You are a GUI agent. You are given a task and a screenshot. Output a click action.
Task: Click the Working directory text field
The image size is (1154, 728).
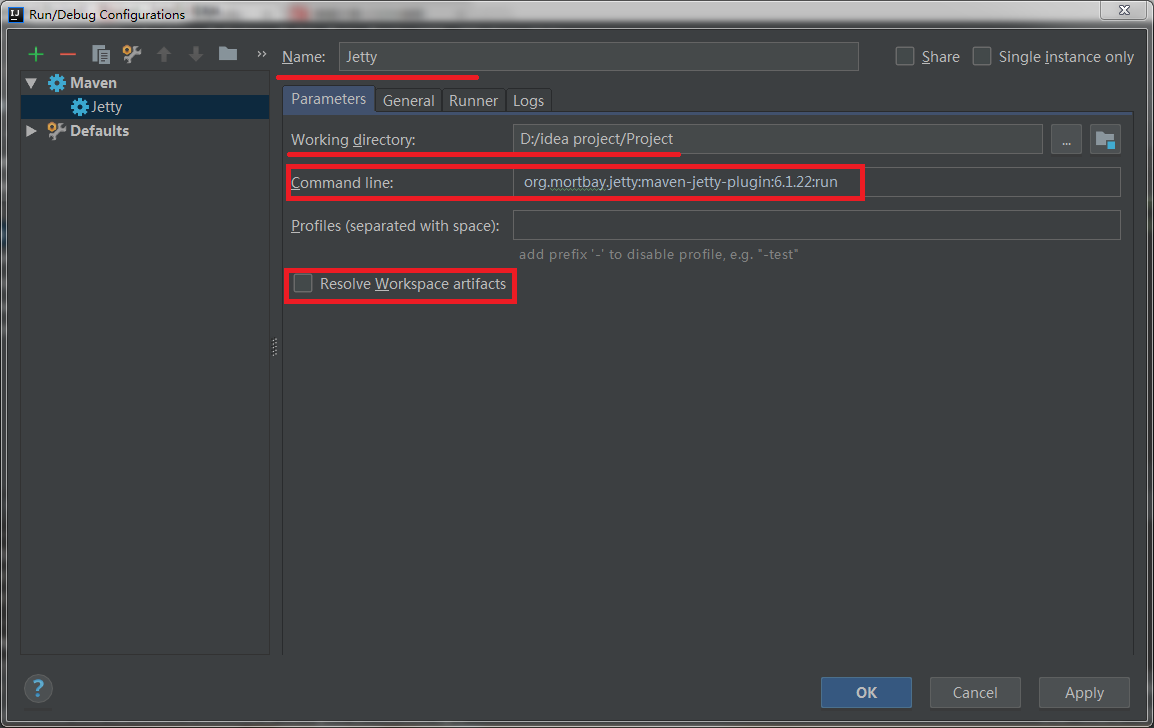pos(777,139)
